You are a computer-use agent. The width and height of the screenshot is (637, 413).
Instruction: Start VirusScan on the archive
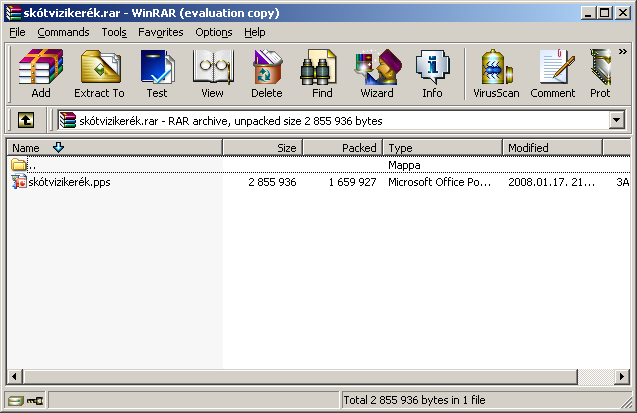point(496,73)
